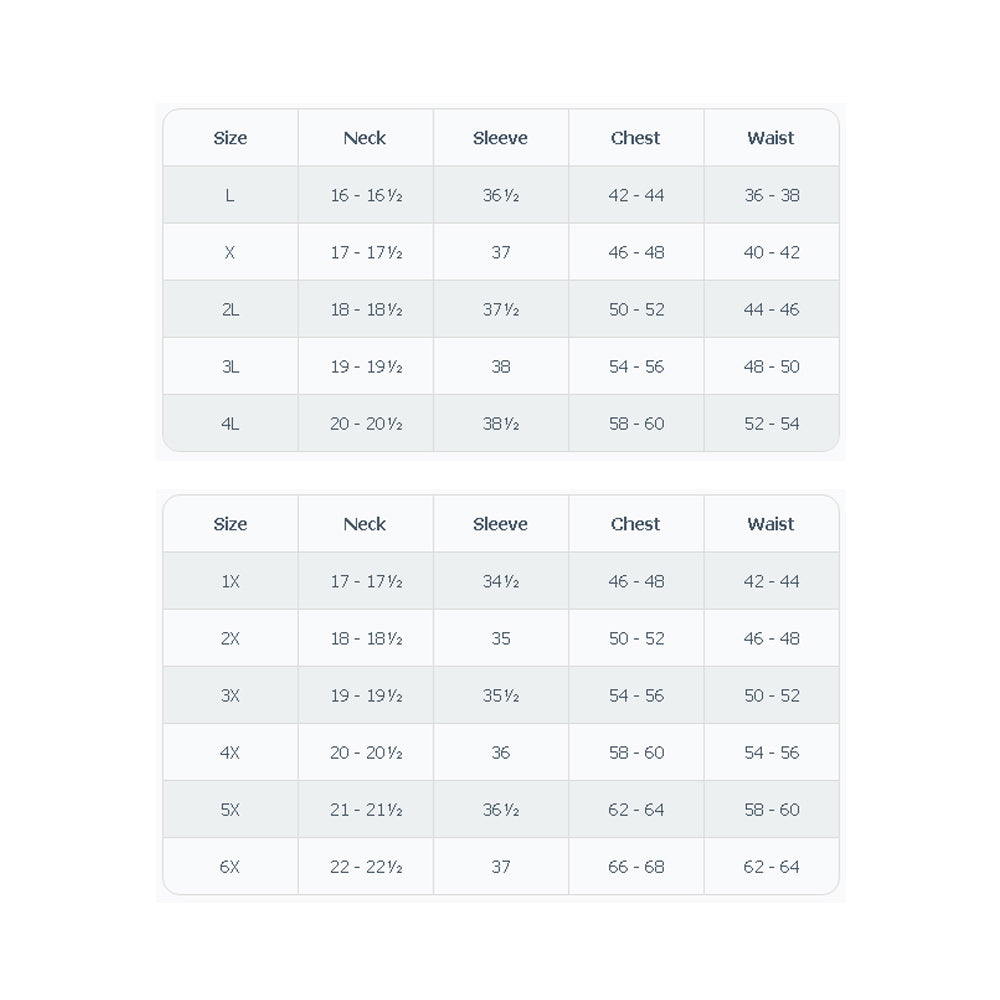
Task: Select the 2L size cell
Action: point(230,309)
